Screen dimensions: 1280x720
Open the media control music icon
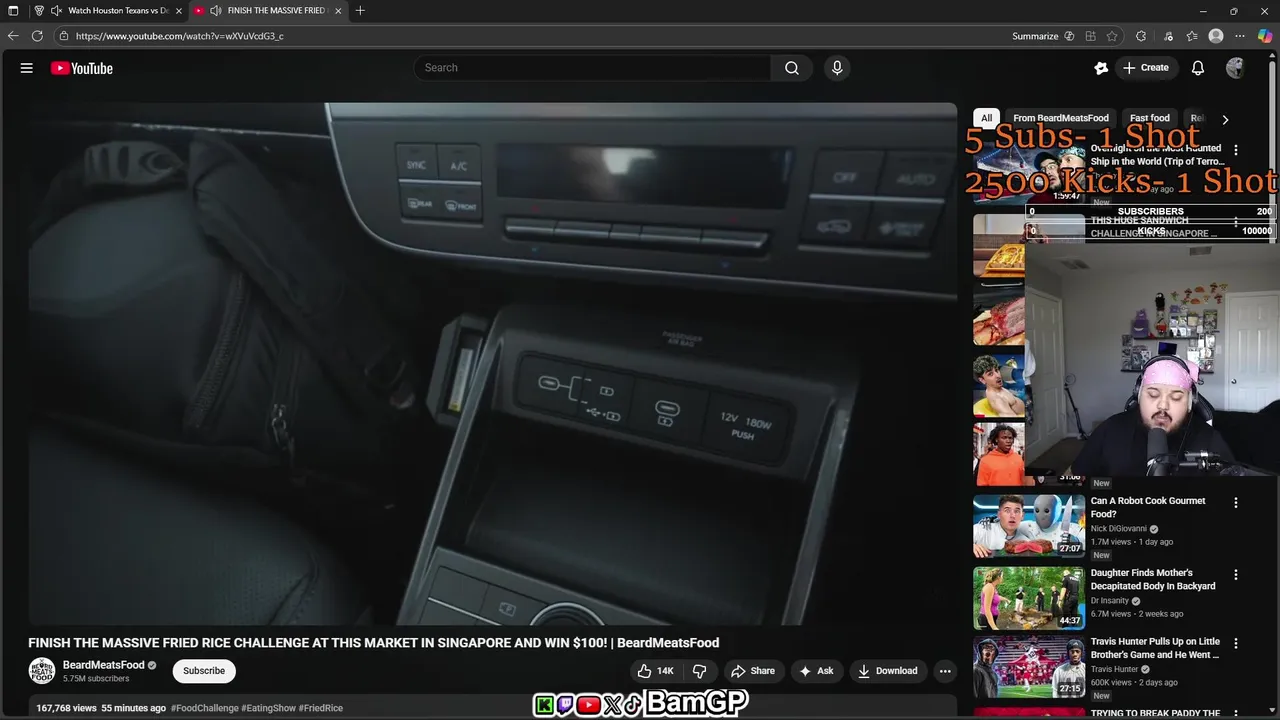tap(1168, 36)
